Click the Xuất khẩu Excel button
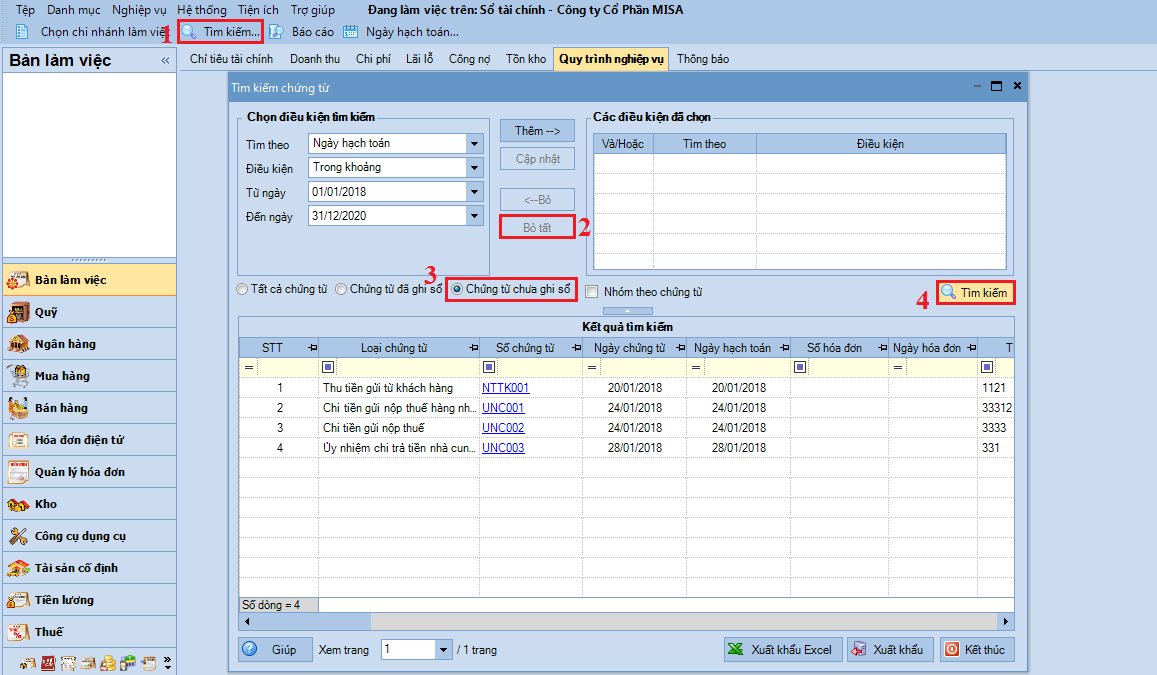The height and width of the screenshot is (675, 1157). tap(783, 650)
